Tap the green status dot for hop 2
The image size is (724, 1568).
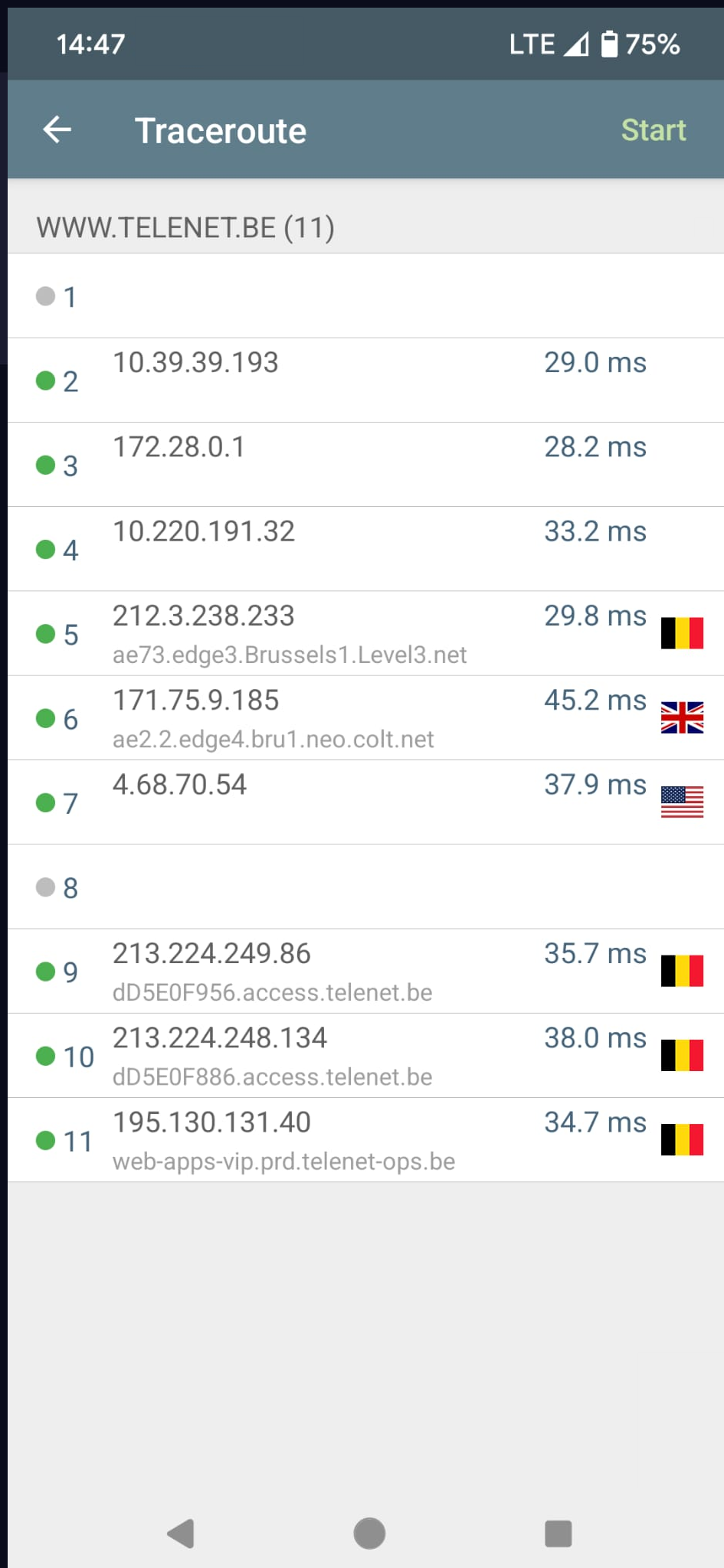(46, 381)
